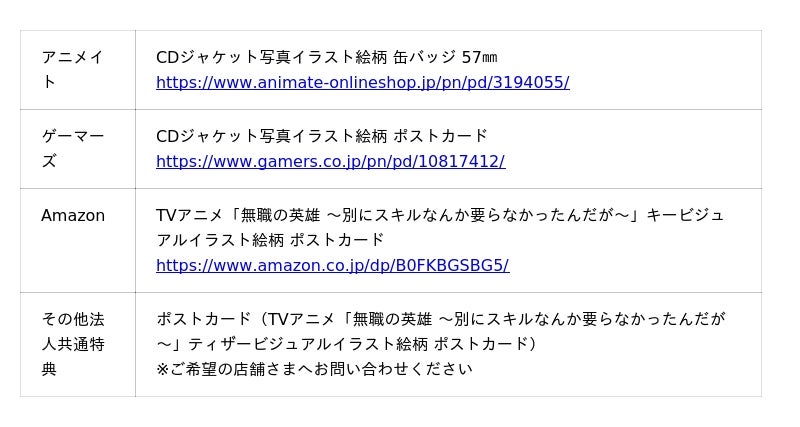Click the 典 character in the last row label
The width and height of the screenshot is (800, 427).
point(49,369)
